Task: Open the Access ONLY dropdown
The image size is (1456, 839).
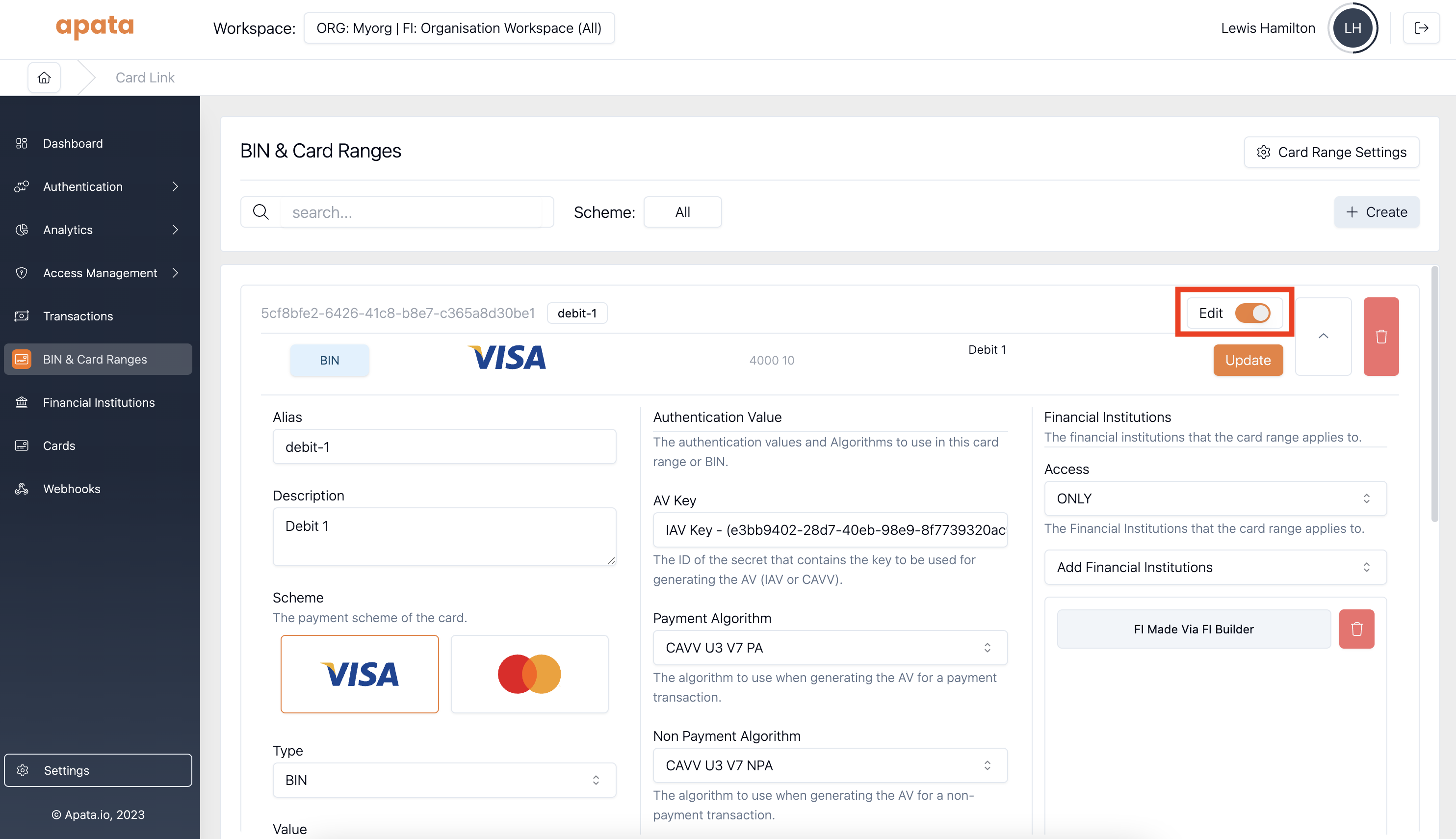Action: pyautogui.click(x=1215, y=498)
